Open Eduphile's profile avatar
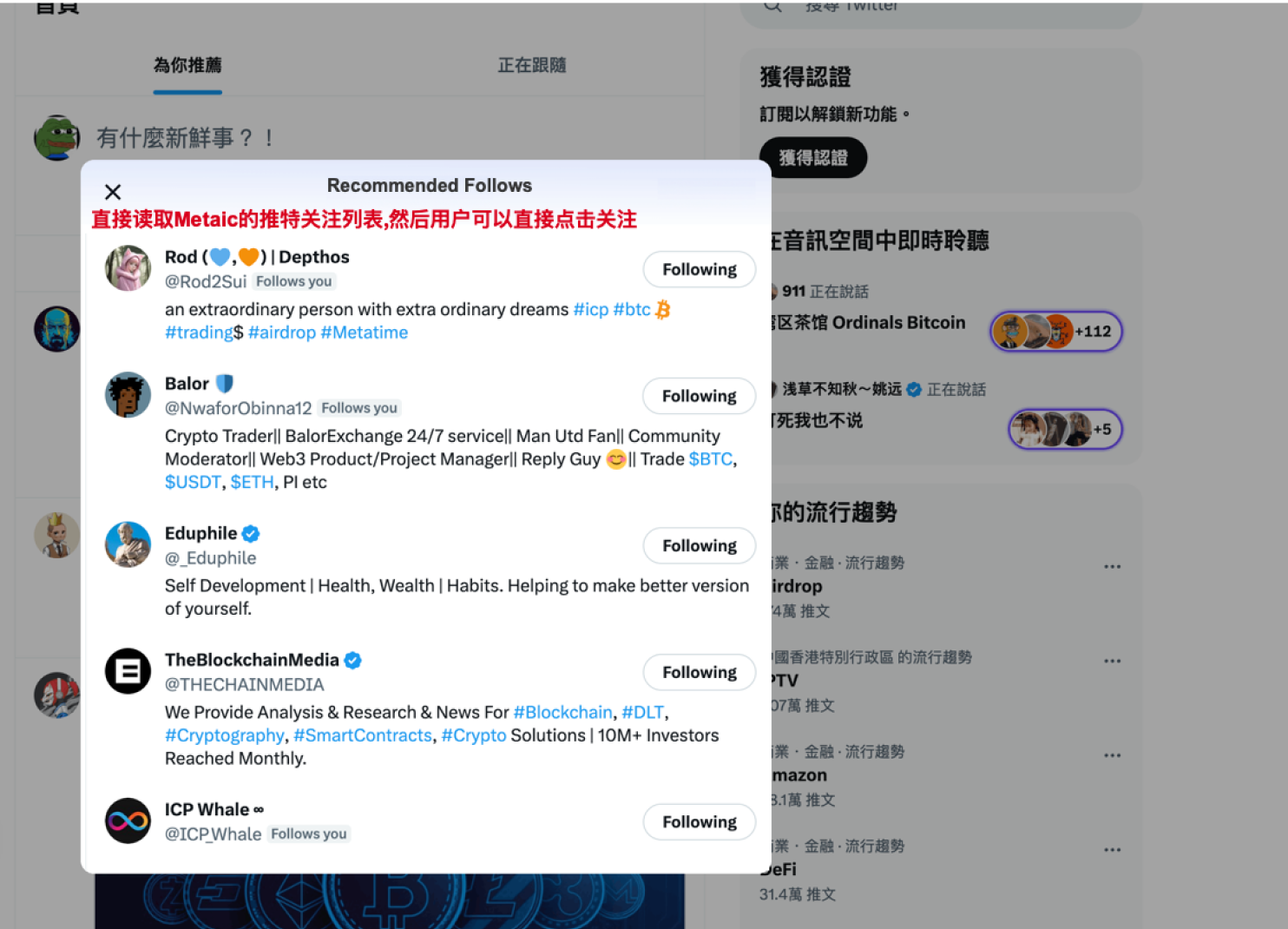Viewport: 1288px width, 929px height. tap(128, 544)
